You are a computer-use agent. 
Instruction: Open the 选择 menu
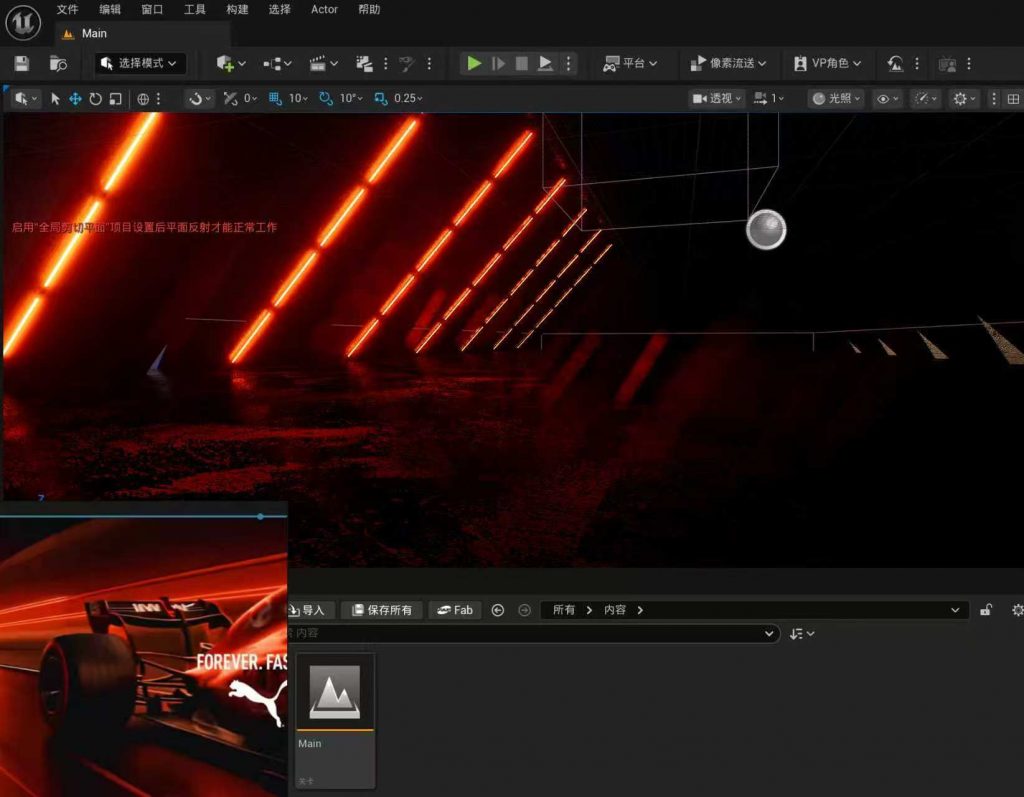click(280, 9)
